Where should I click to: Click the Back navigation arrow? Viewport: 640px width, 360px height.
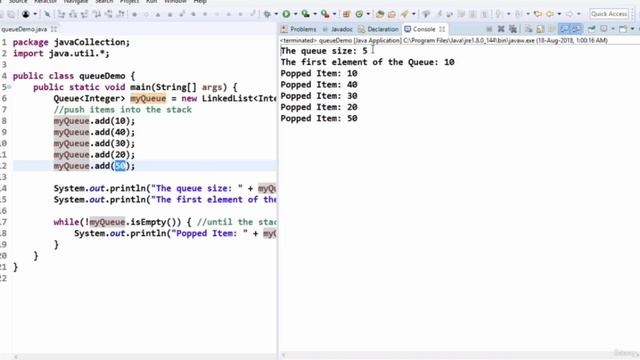pyautogui.click(x=550, y=14)
